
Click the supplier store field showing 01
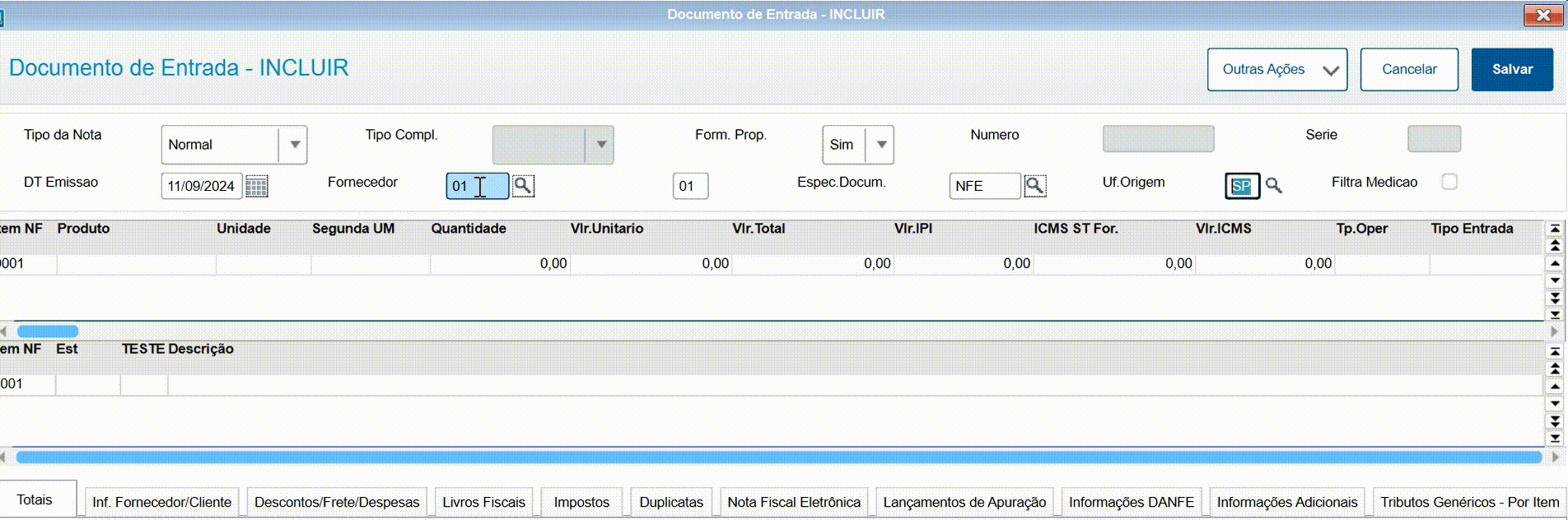[690, 186]
